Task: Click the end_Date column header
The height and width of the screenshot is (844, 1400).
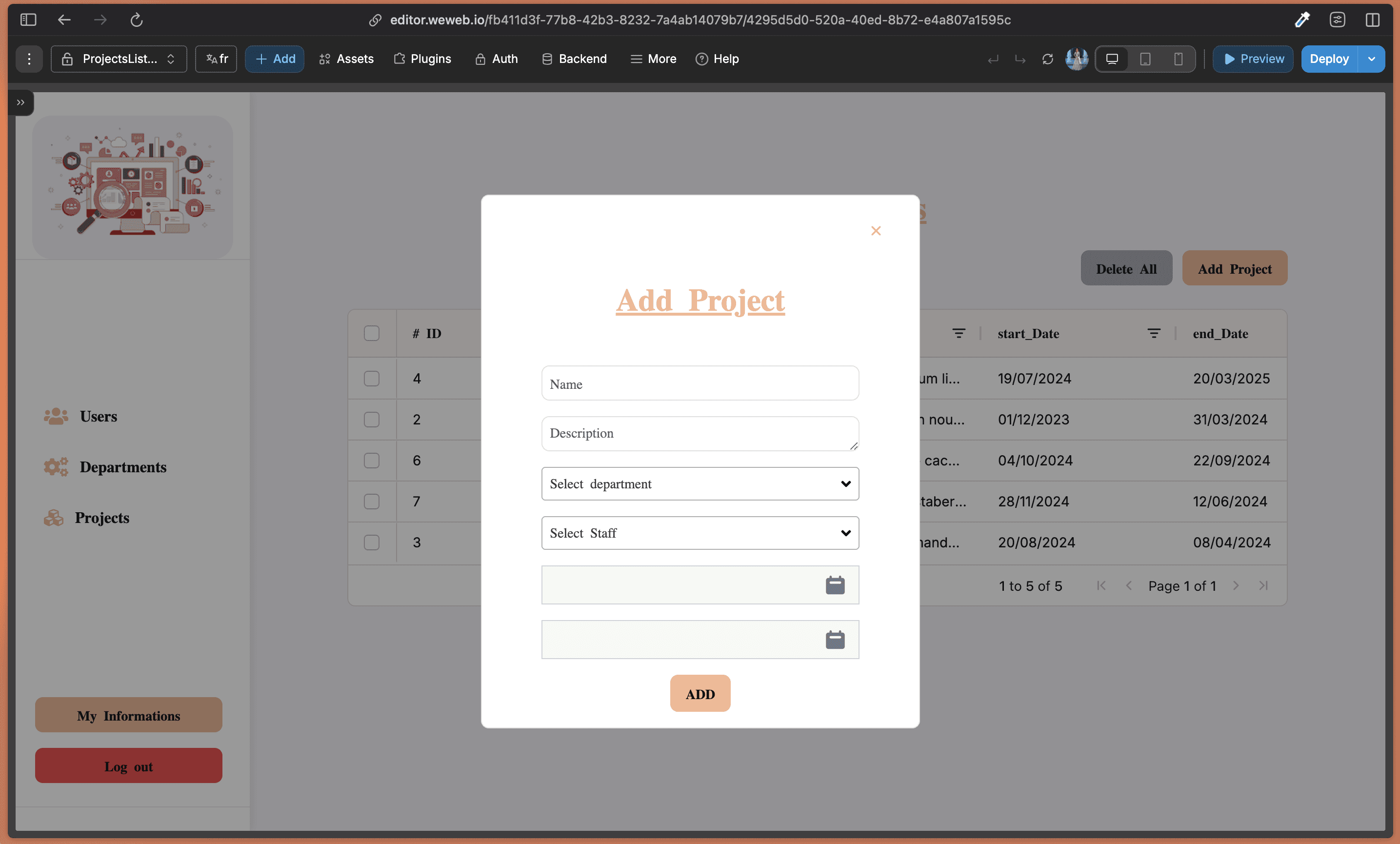Action: tap(1220, 334)
